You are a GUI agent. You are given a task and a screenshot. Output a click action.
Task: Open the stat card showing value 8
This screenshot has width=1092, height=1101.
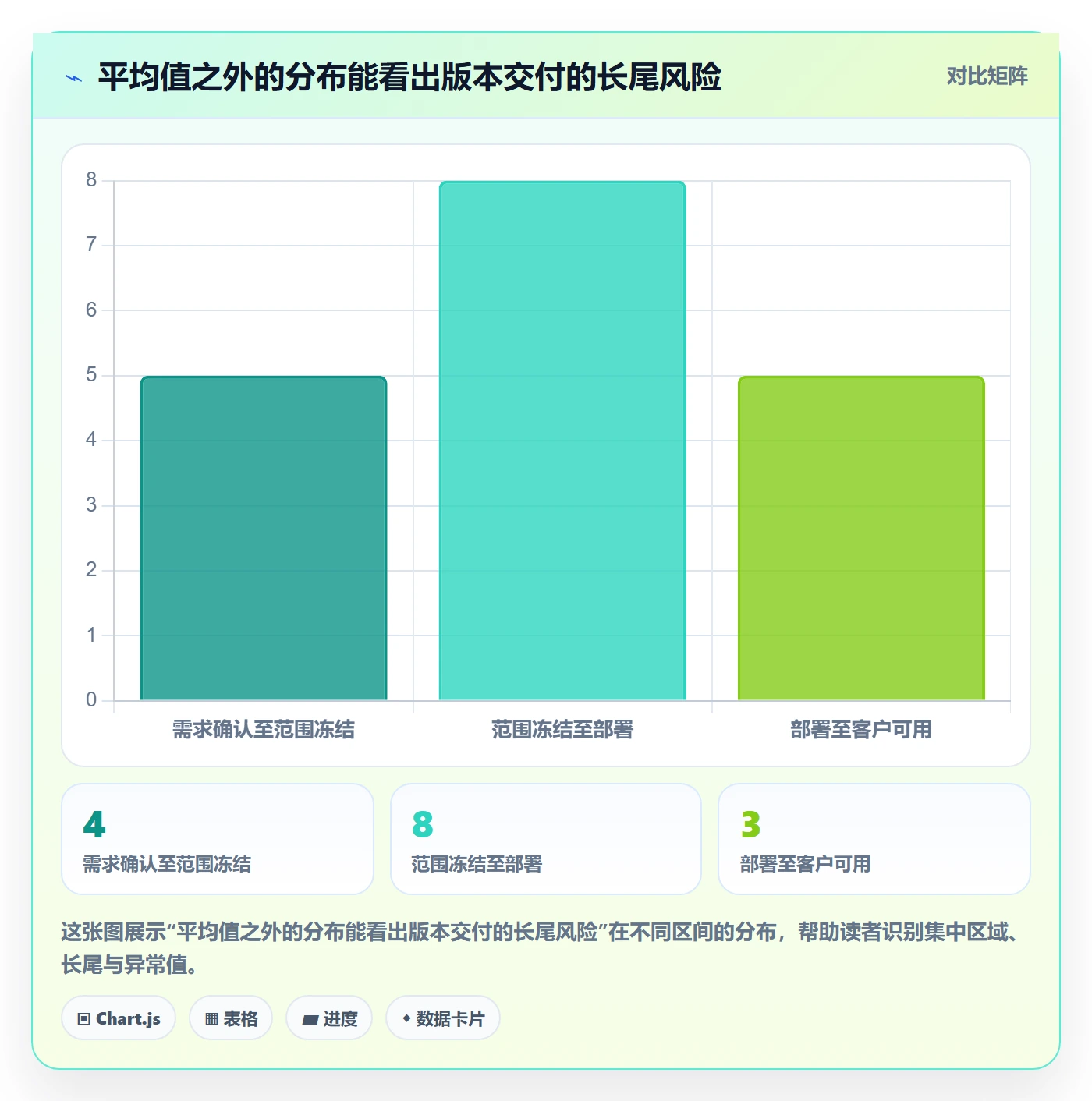coord(546,839)
